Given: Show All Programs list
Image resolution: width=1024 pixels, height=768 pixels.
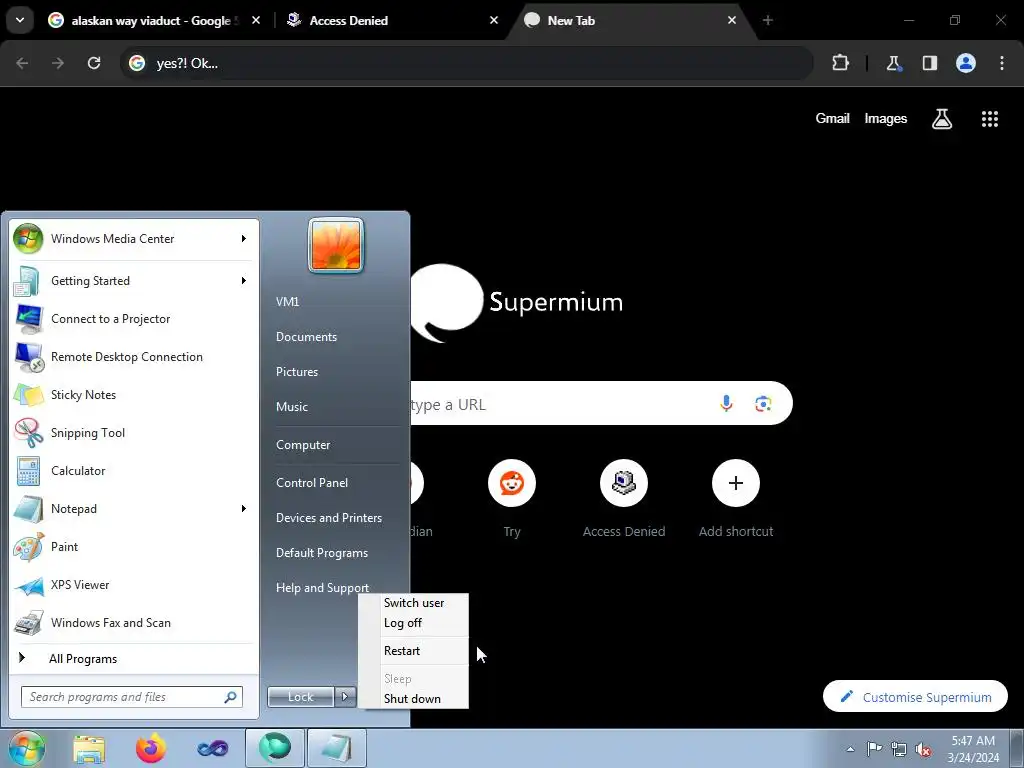Looking at the screenshot, I should 134,659.
